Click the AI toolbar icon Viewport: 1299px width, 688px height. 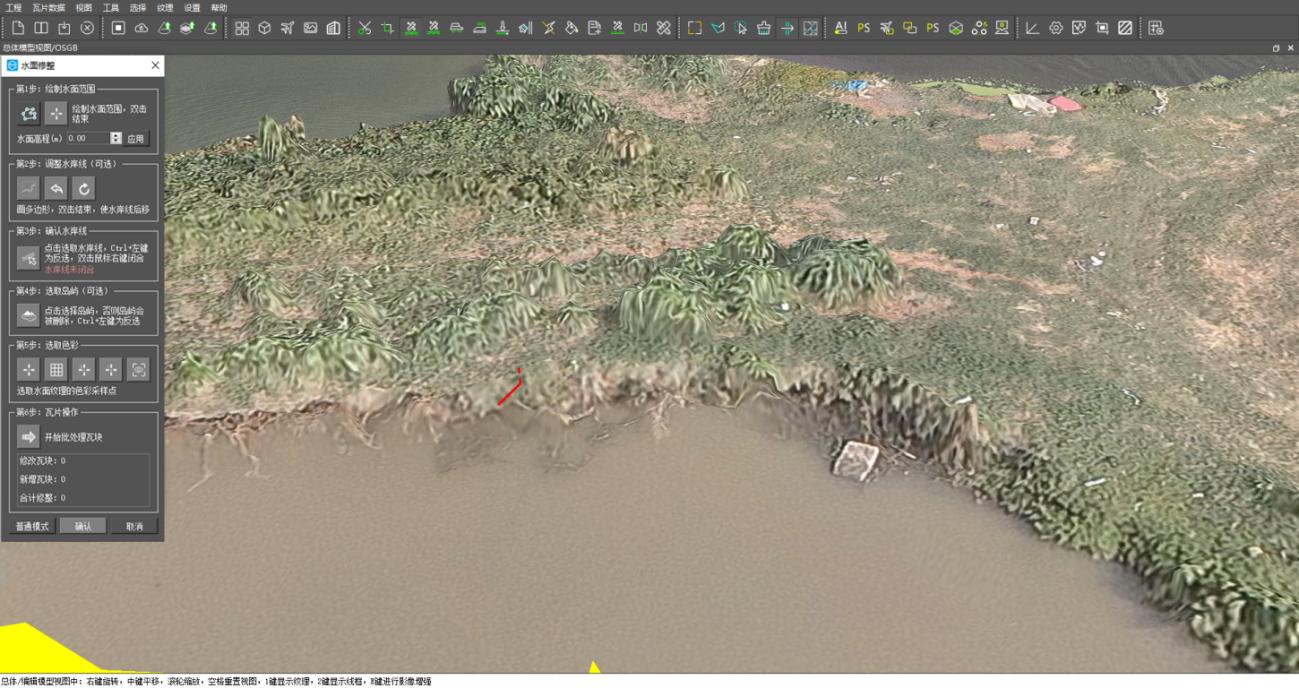[x=840, y=28]
